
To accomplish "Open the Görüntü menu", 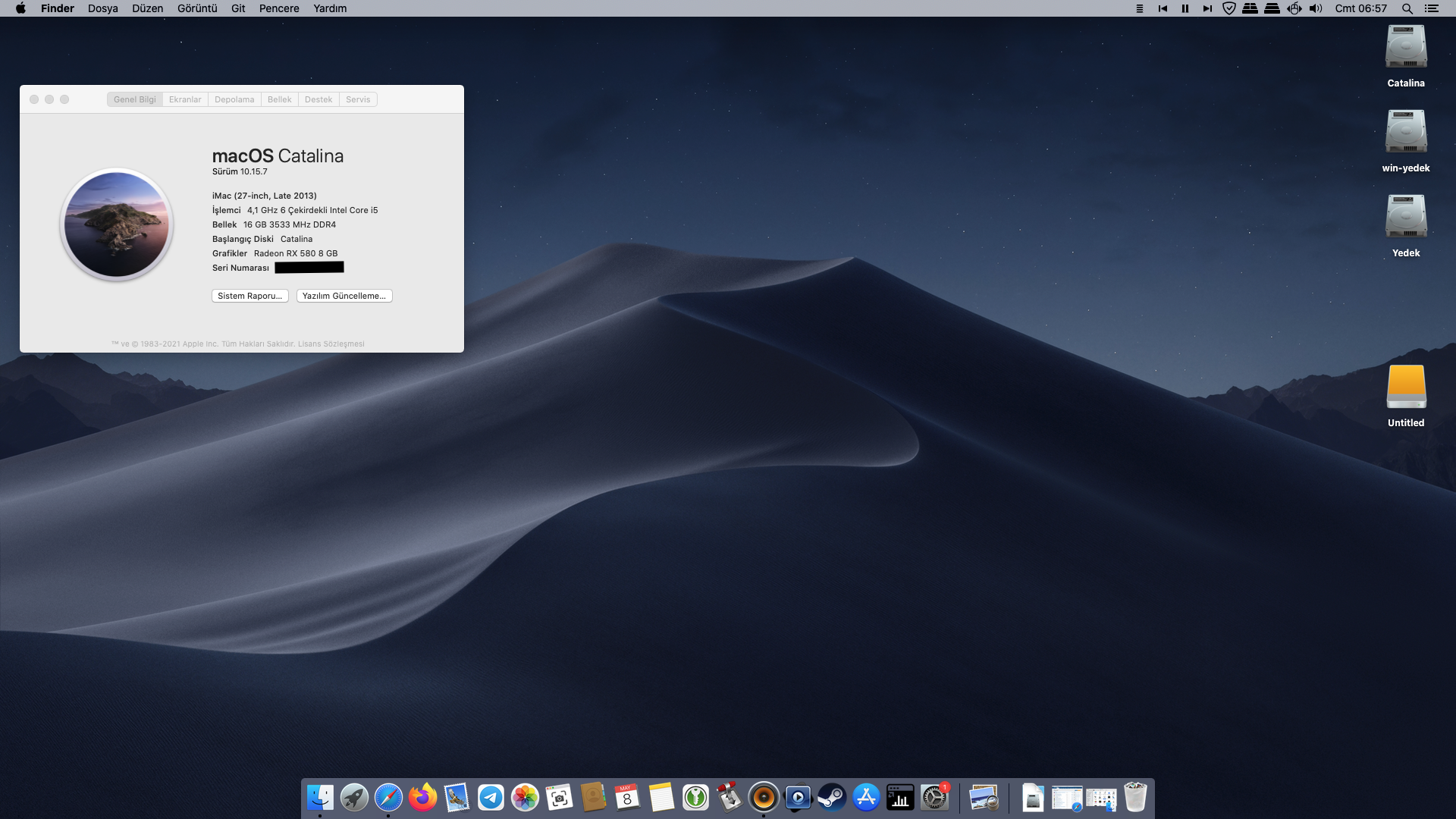I will 197,8.
